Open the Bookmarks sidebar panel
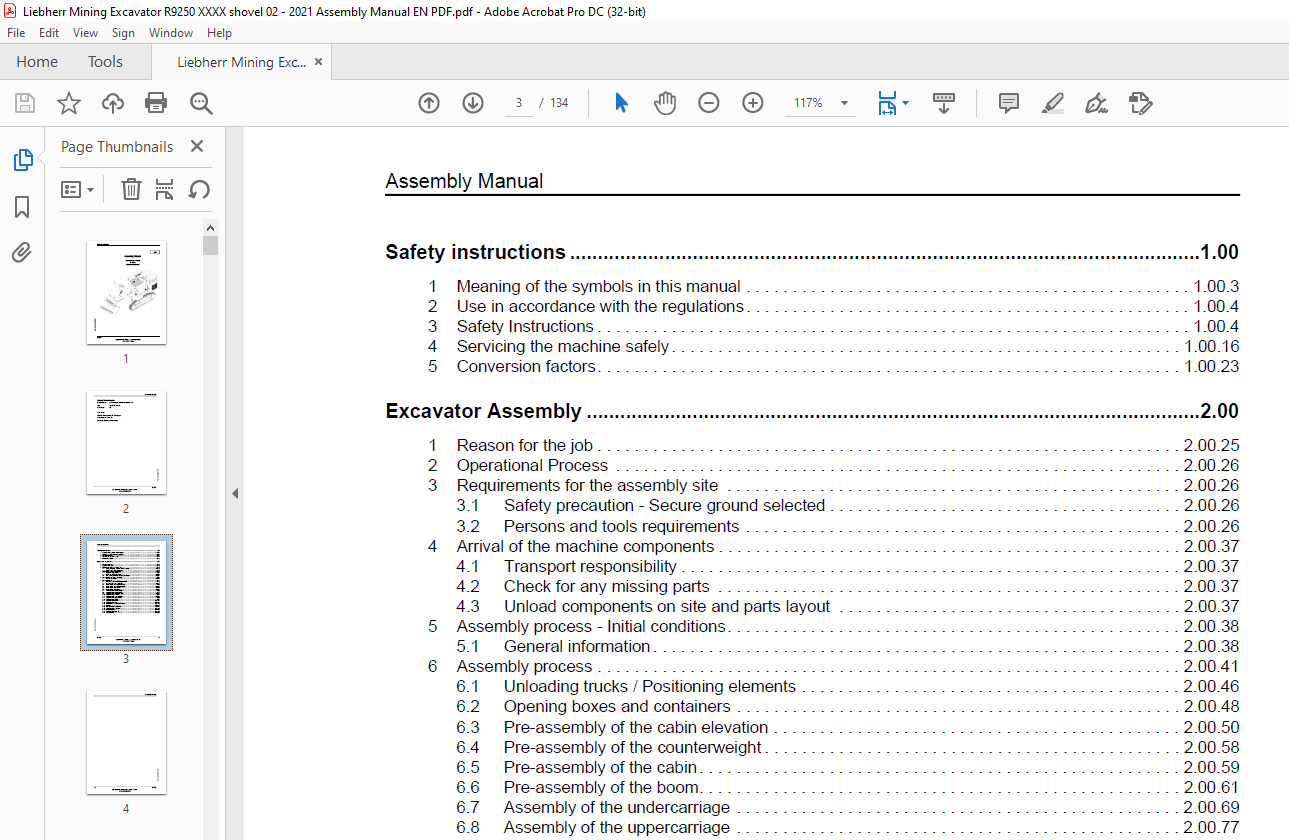 click(x=22, y=207)
